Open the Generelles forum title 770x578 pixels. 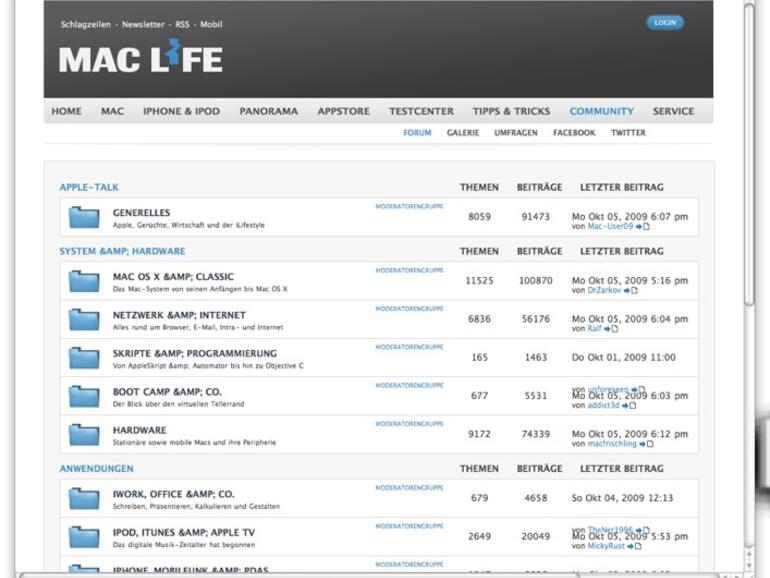coord(141,213)
